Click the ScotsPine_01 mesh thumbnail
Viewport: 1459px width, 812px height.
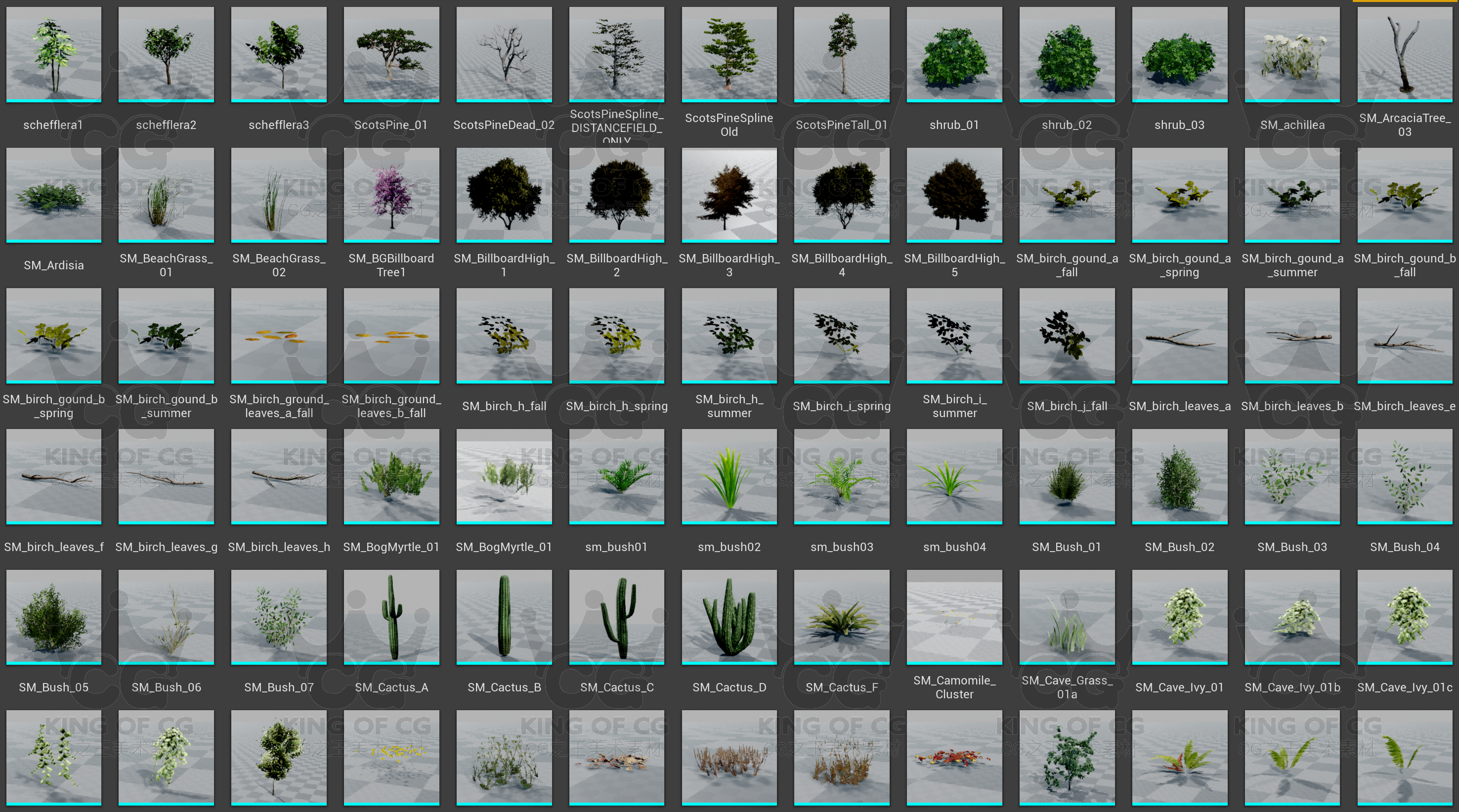[x=391, y=54]
